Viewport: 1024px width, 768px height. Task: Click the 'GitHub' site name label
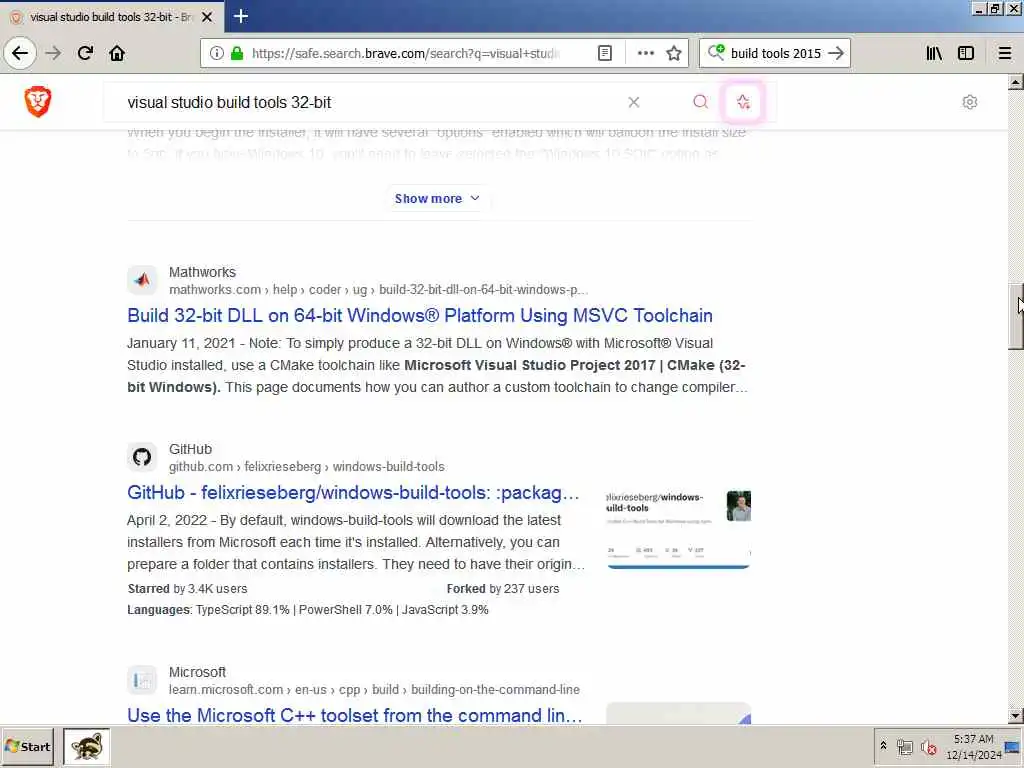[191, 449]
